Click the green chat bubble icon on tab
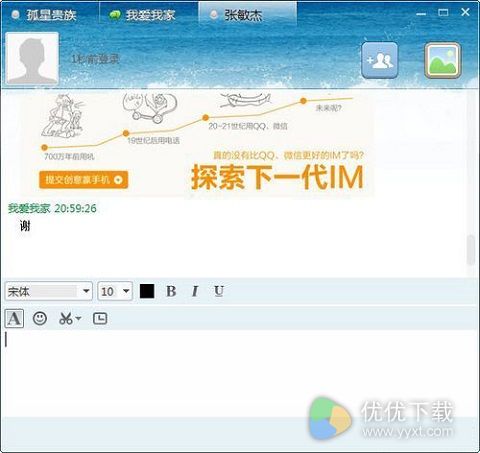Viewport: 480px width, 453px height. click(115, 15)
